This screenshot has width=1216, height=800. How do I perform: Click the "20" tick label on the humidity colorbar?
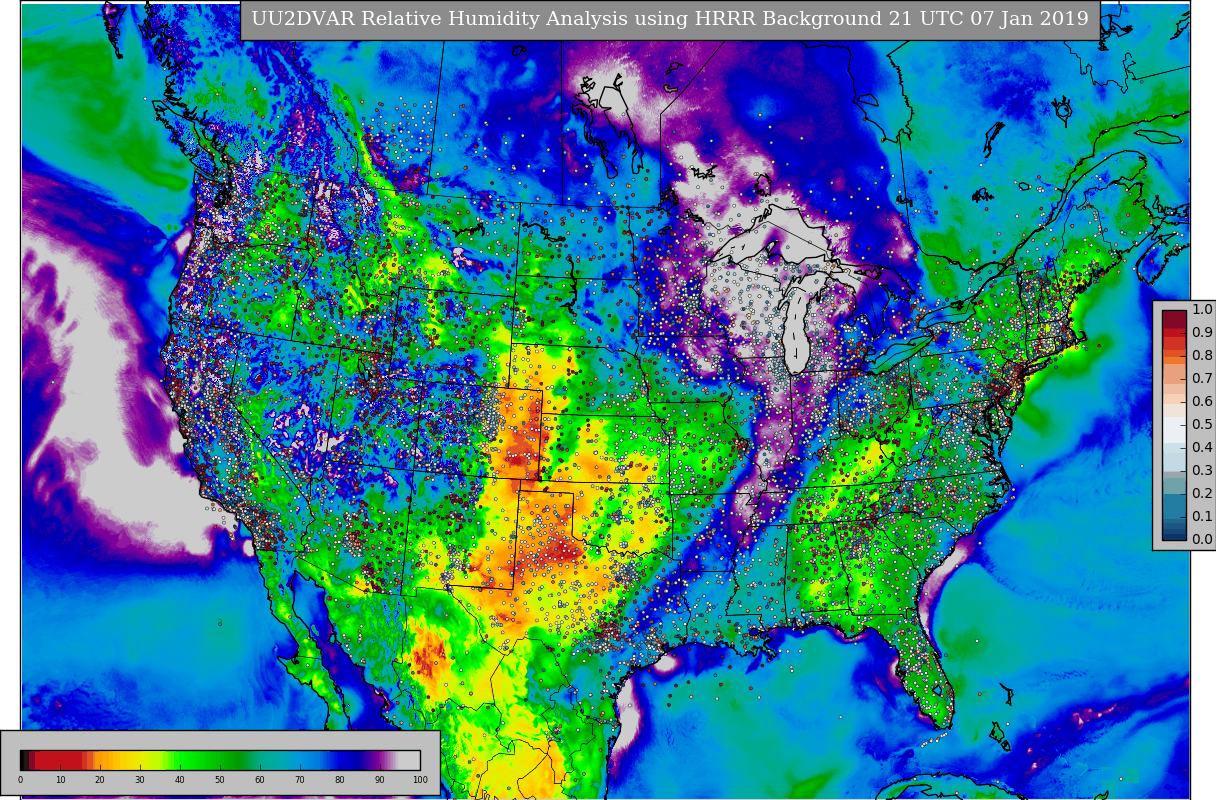[x=100, y=780]
